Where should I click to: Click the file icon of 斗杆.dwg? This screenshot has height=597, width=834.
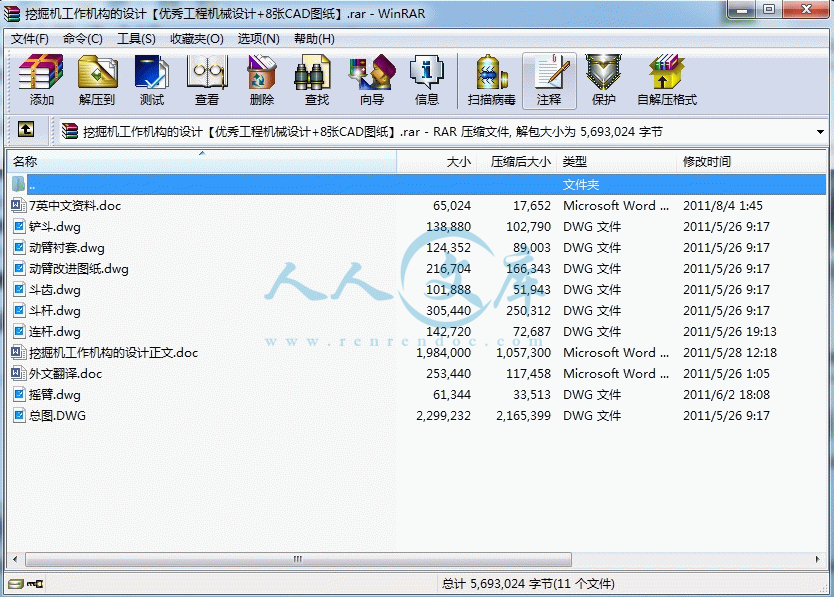19,311
